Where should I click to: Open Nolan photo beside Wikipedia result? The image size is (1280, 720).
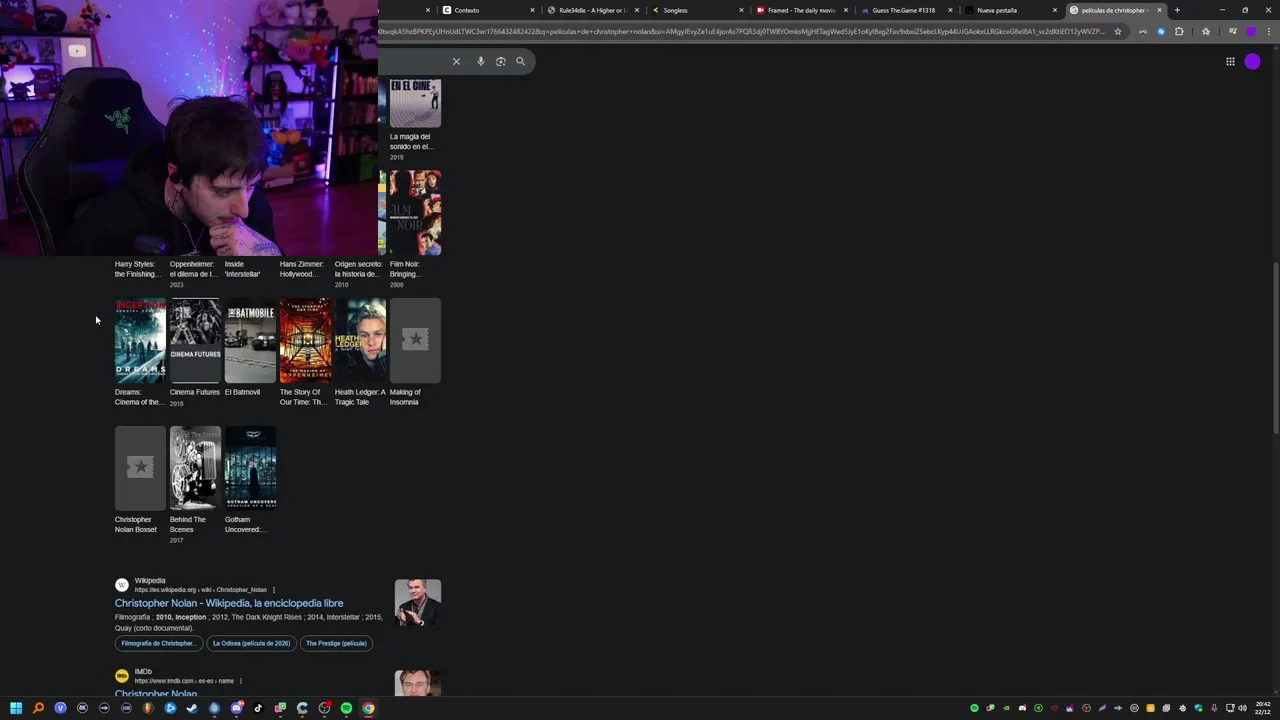(x=417, y=603)
